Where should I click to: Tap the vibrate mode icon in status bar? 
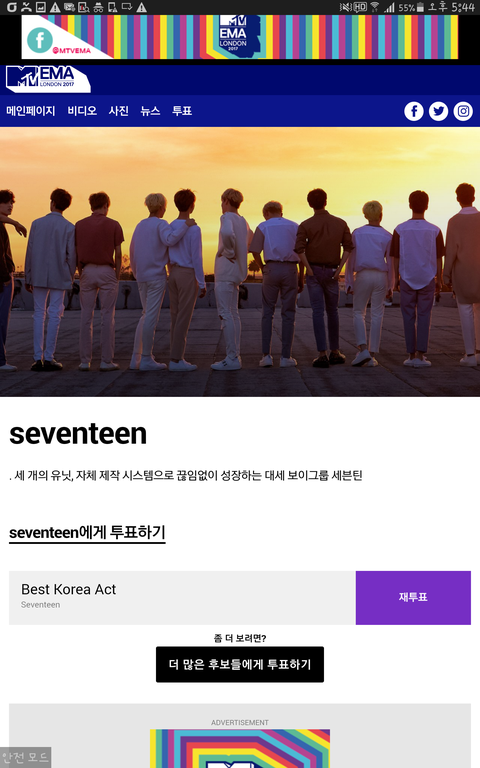pos(346,7)
